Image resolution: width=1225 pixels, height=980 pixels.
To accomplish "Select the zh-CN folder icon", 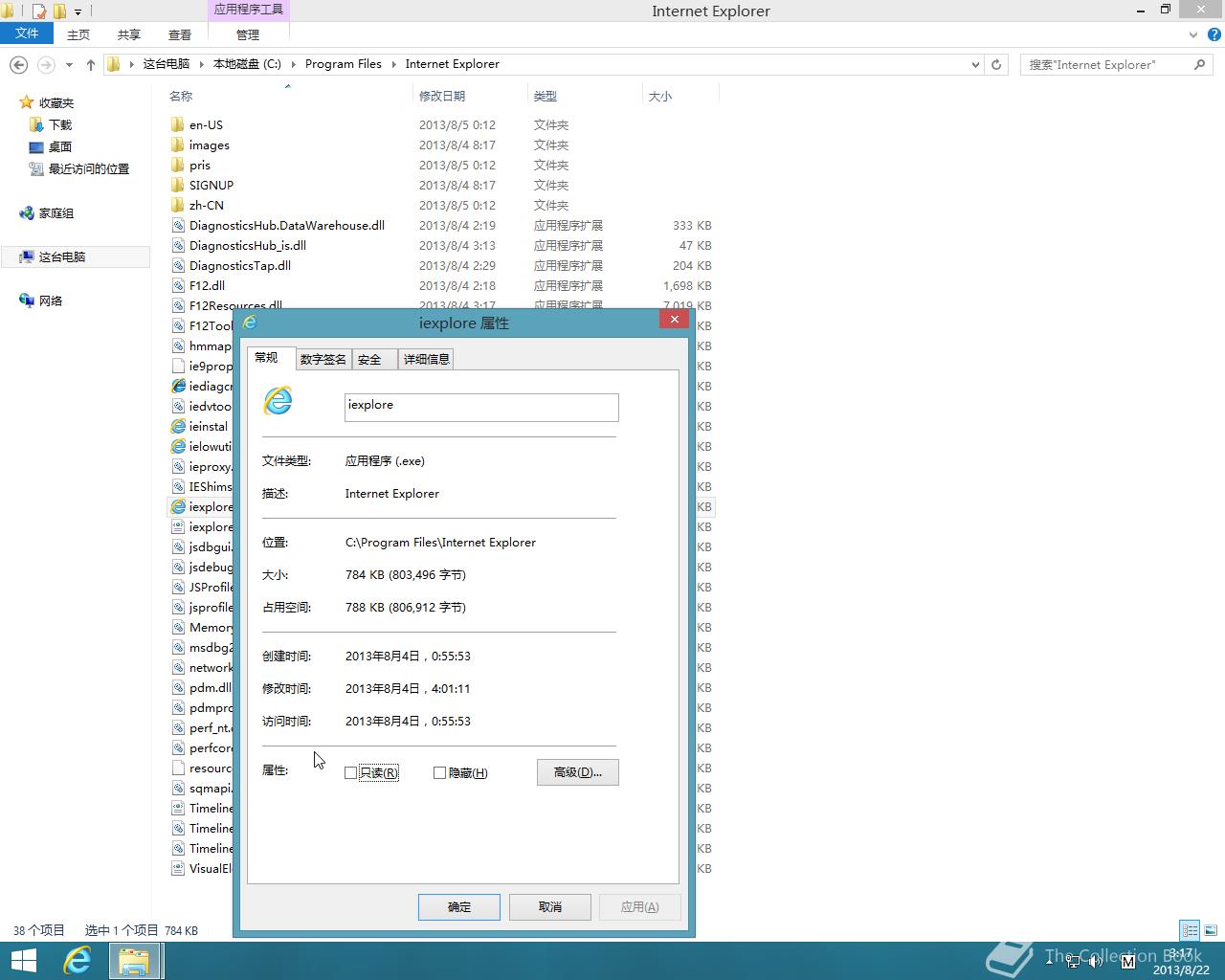I will click(178, 205).
